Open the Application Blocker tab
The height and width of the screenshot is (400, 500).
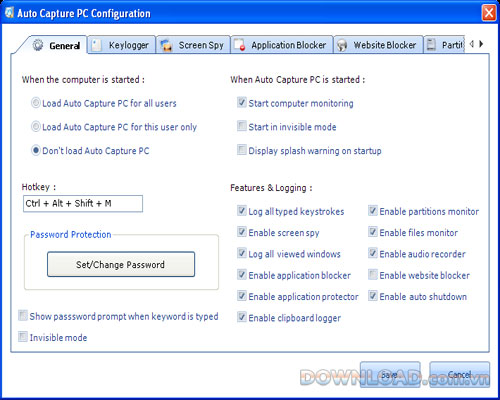[x=282, y=45]
